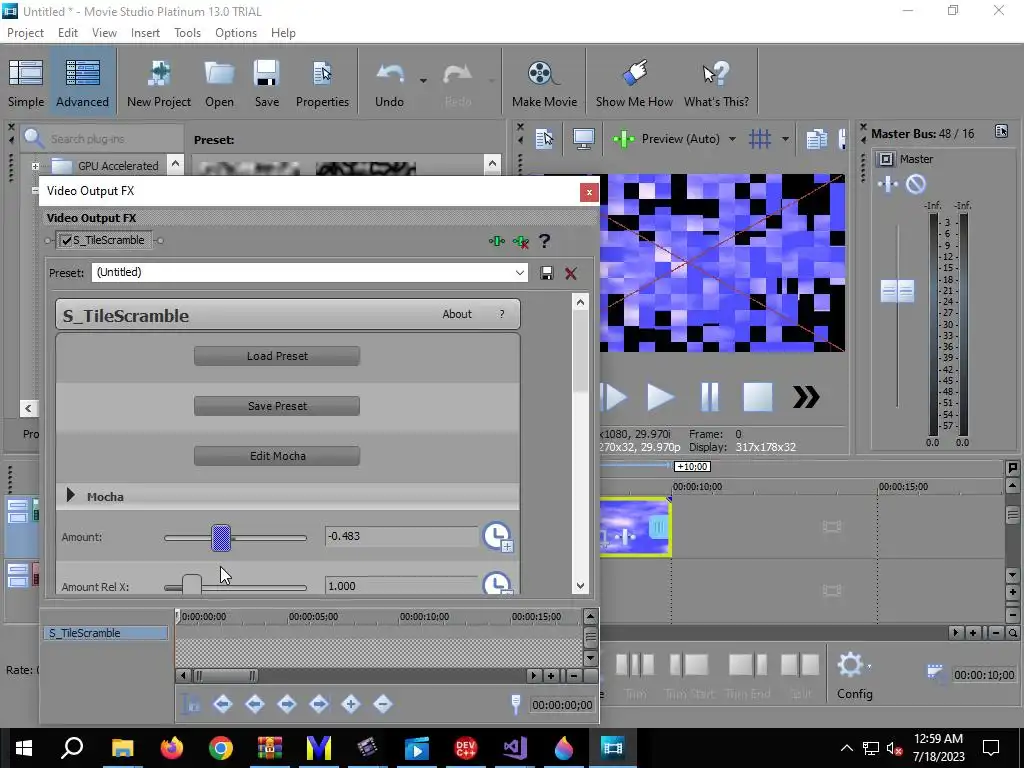Image resolution: width=1024 pixels, height=768 pixels.
Task: Open Config dropdown arrow
Action: (x=869, y=666)
